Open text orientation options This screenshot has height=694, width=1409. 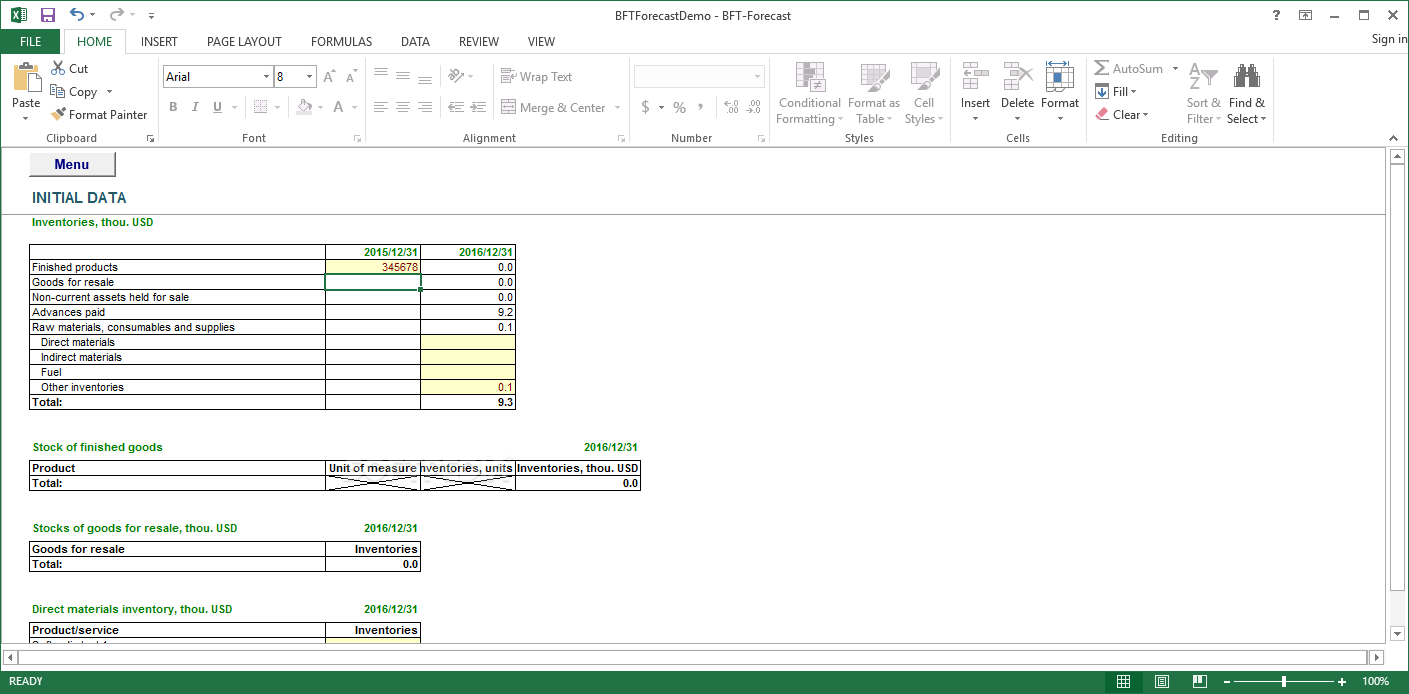pos(460,76)
